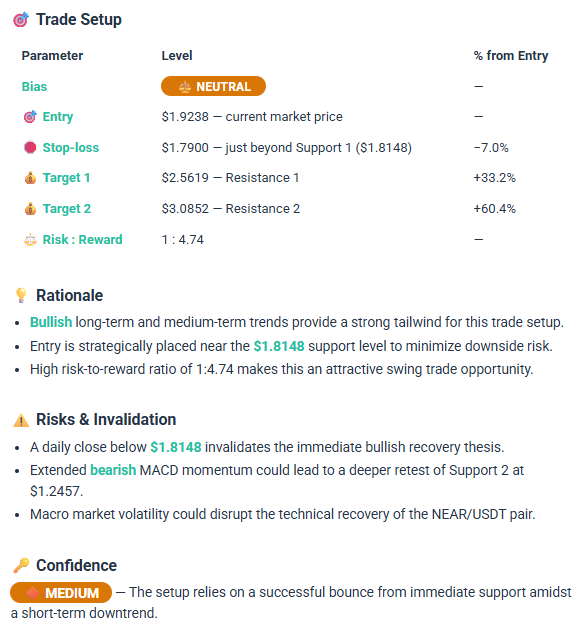Viewport: 580px width, 630px height.
Task: Click the warning triangle icon by Risks & Invalidation
Action: 21,420
